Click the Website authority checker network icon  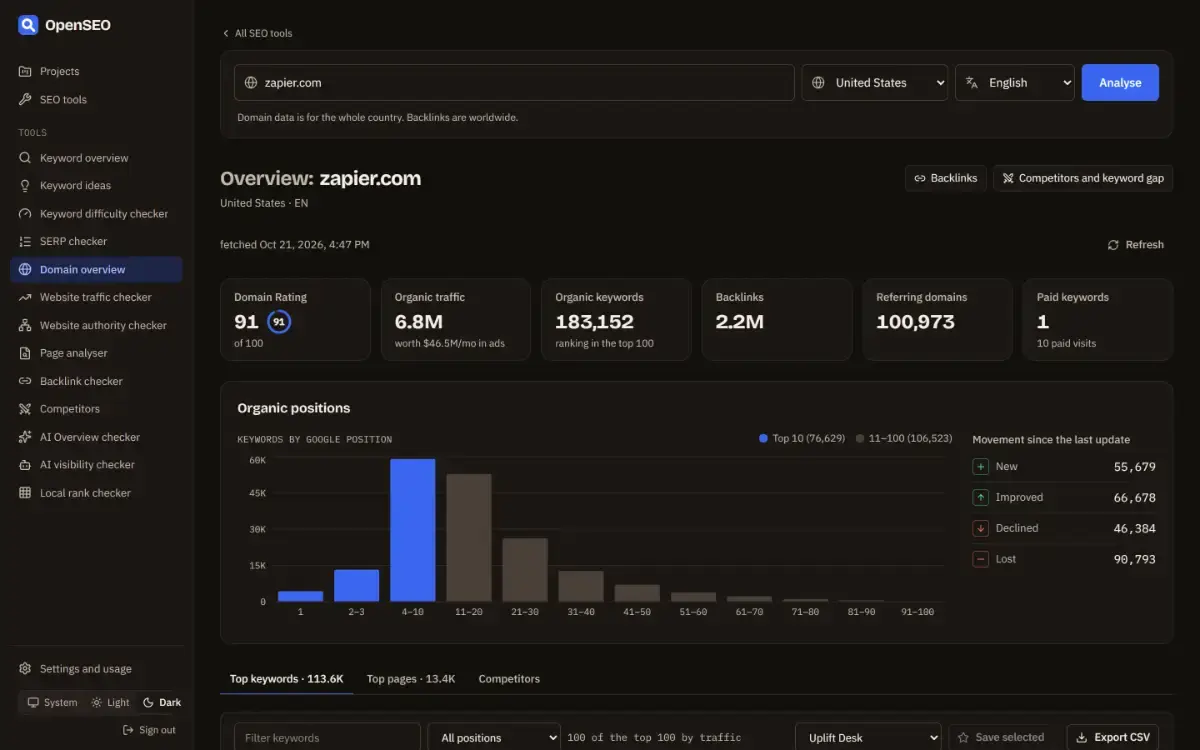point(25,325)
